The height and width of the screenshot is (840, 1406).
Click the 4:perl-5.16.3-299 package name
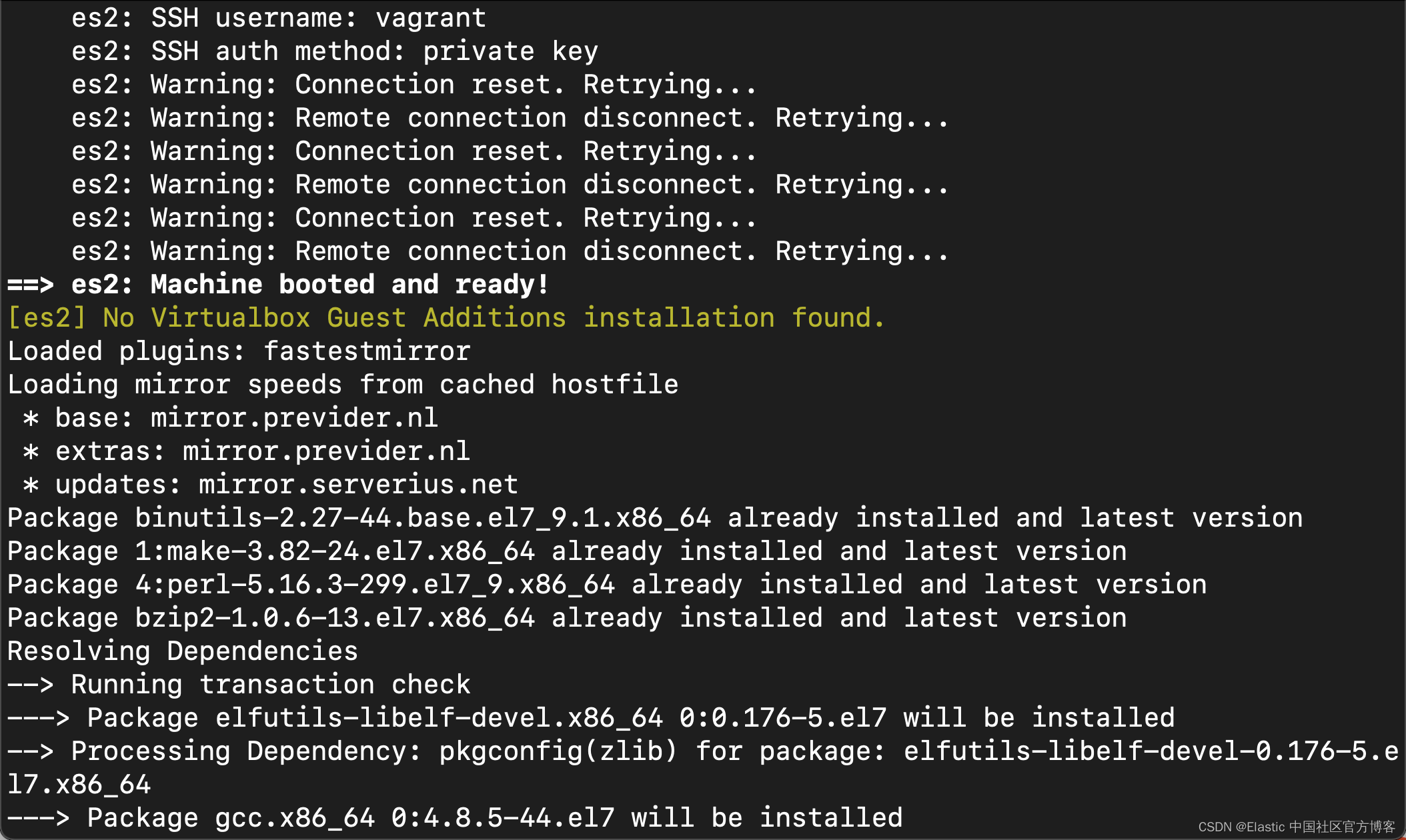click(375, 585)
